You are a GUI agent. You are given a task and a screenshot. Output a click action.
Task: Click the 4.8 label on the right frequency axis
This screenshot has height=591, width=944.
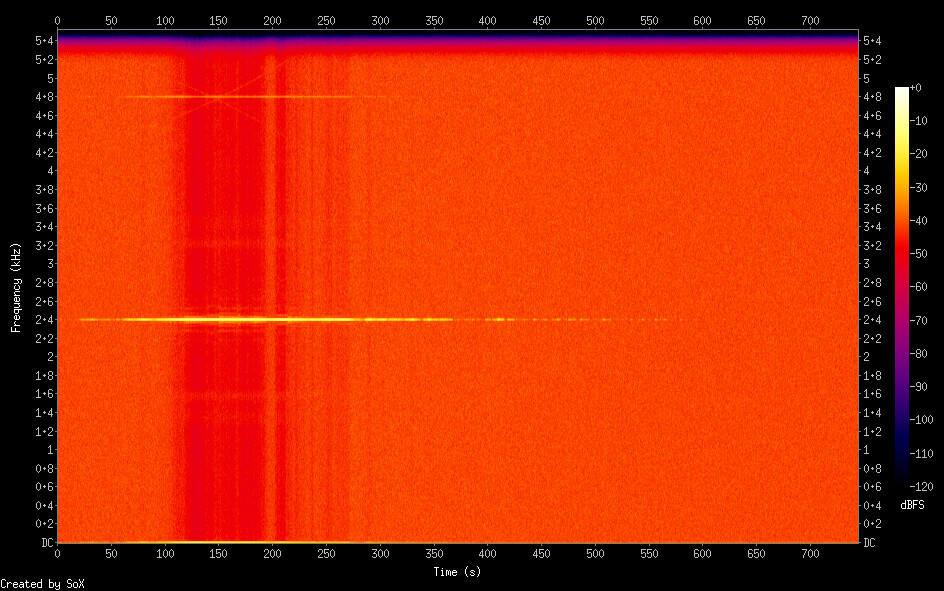click(873, 97)
